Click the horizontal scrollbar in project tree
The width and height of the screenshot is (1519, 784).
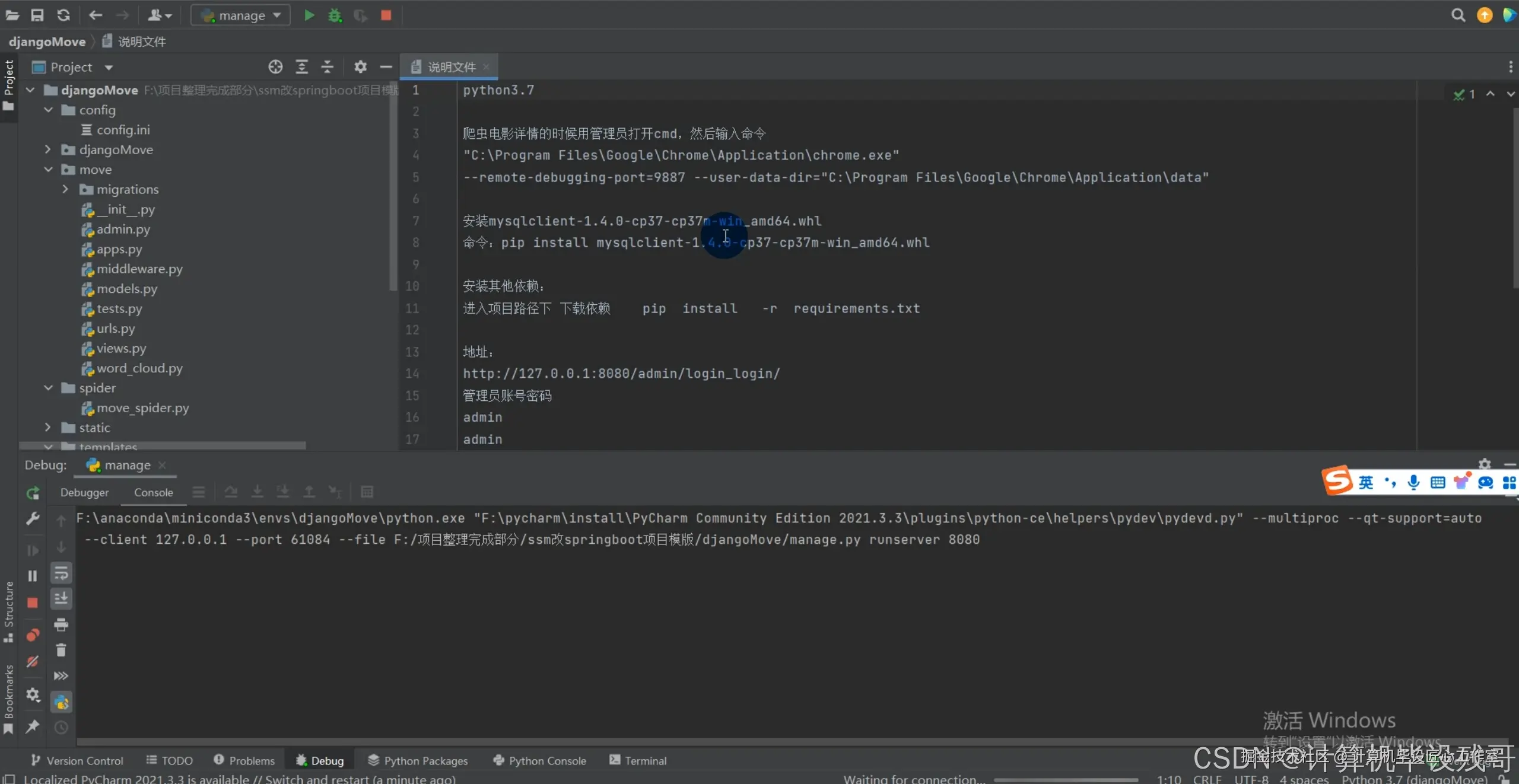pyautogui.click(x=163, y=445)
